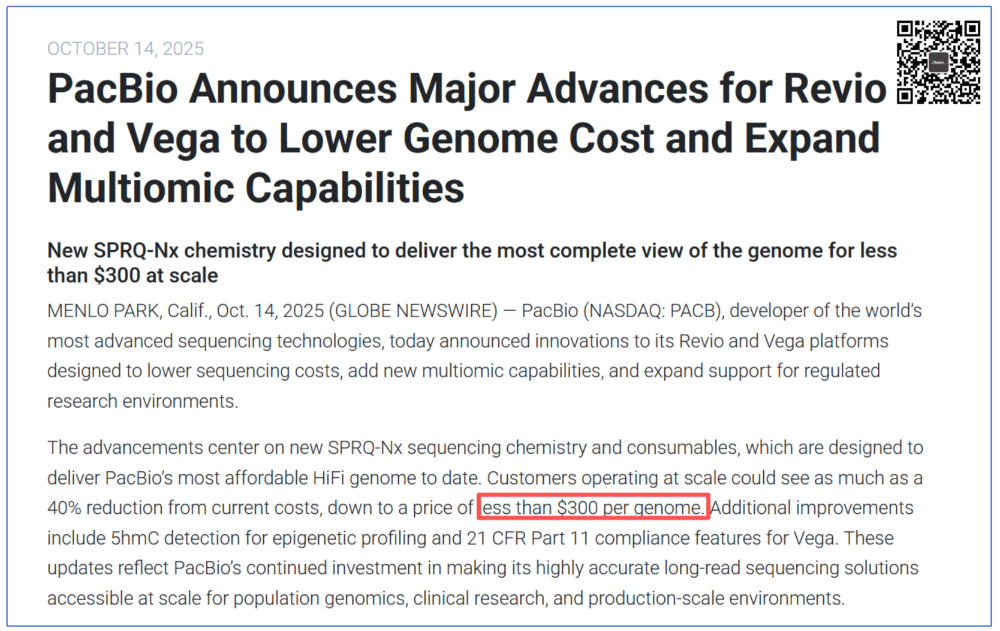Click the PacBio Announces Major Advances headline
This screenshot has width=1000, height=631.
(x=466, y=91)
